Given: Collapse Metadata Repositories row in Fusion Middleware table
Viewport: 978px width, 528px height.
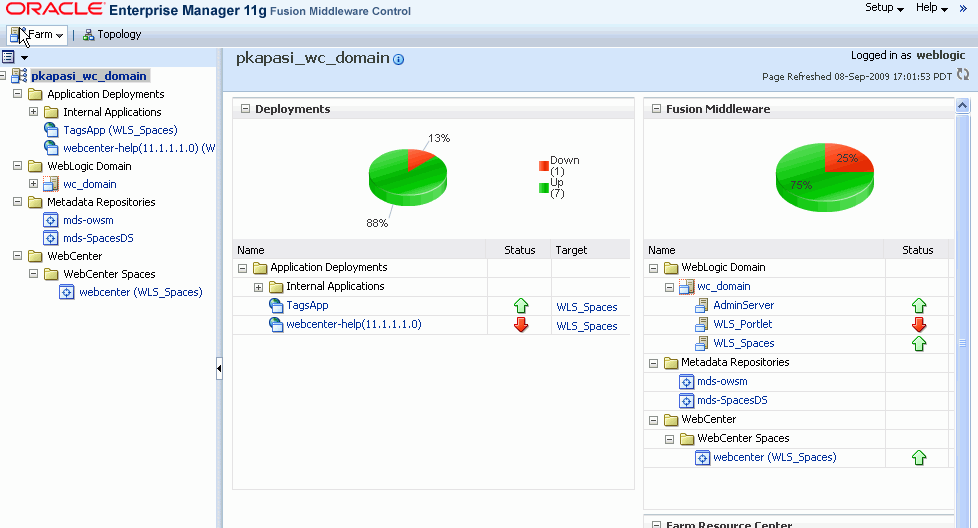Looking at the screenshot, I should 654,363.
